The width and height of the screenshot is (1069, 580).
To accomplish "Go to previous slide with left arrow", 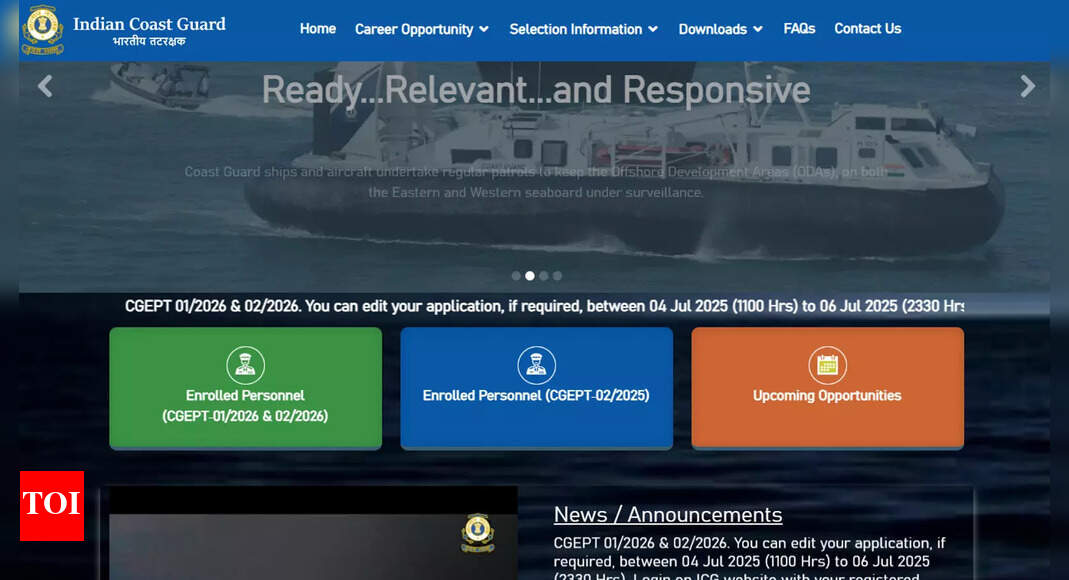I will (45, 87).
